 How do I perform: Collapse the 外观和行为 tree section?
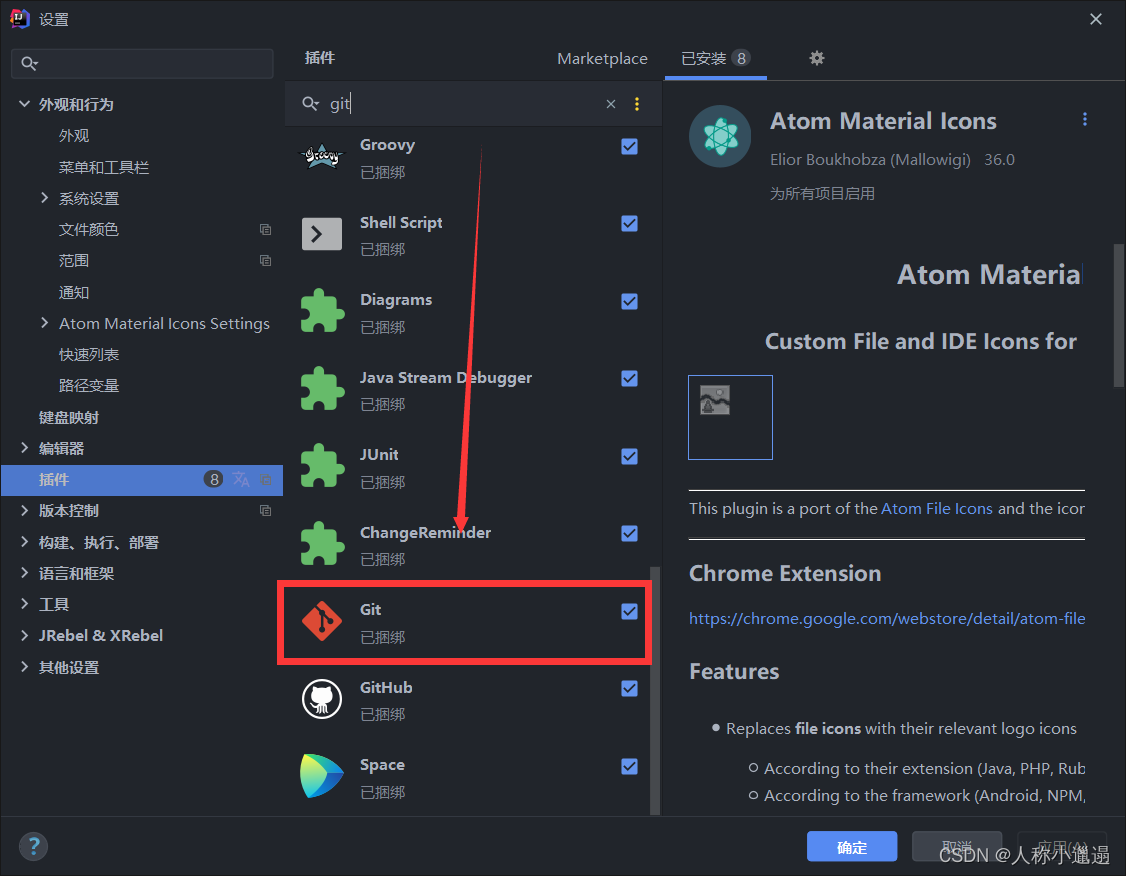pyautogui.click(x=24, y=104)
